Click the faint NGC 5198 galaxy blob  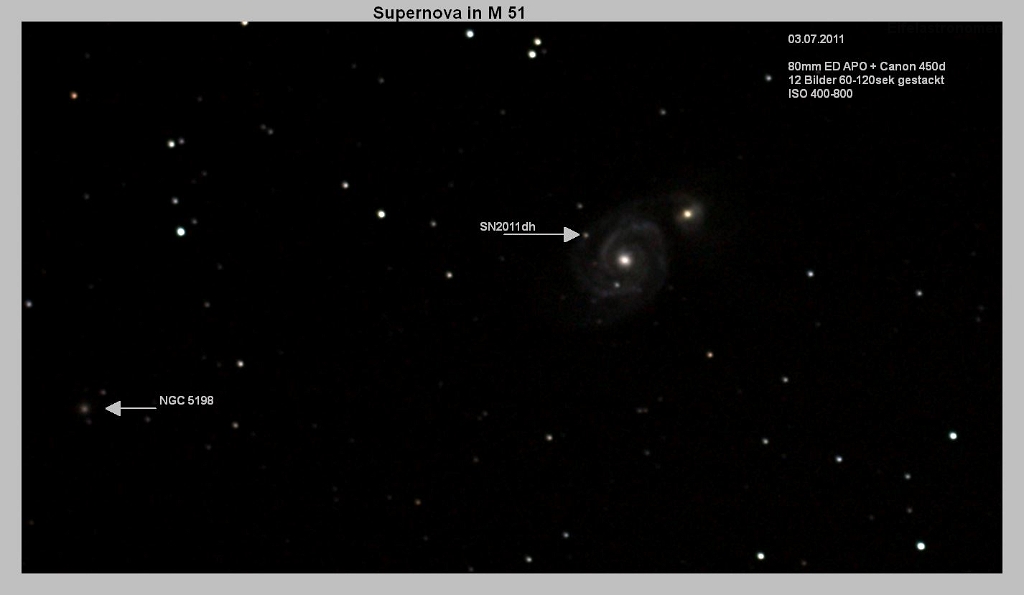(85, 408)
